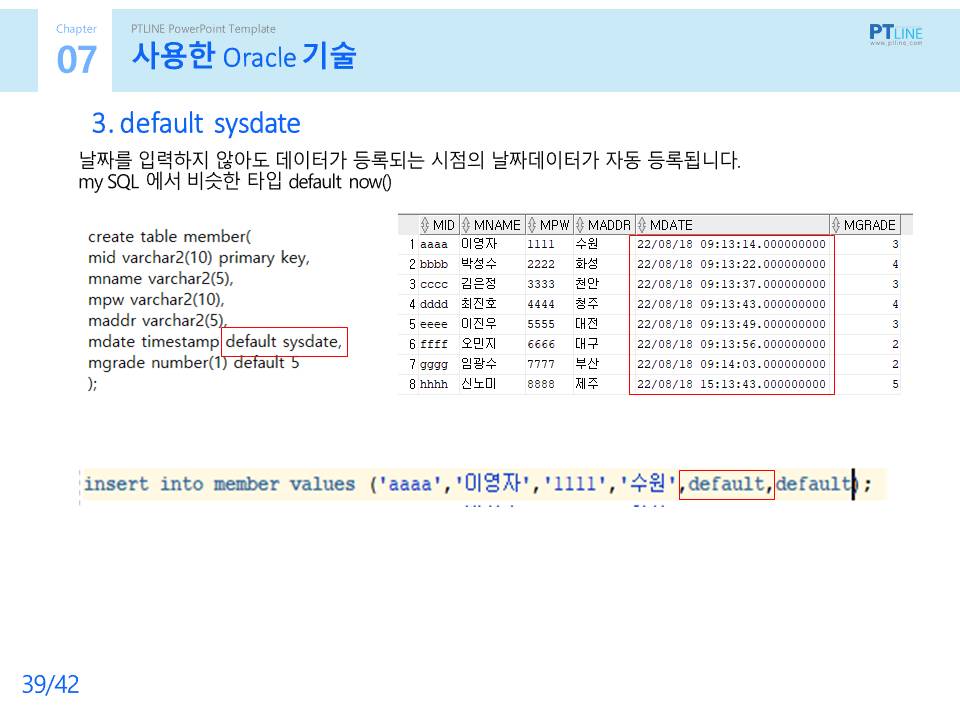Click the 'dddd' cell in MID column
Viewport: 960px width, 720px height.
point(433,304)
